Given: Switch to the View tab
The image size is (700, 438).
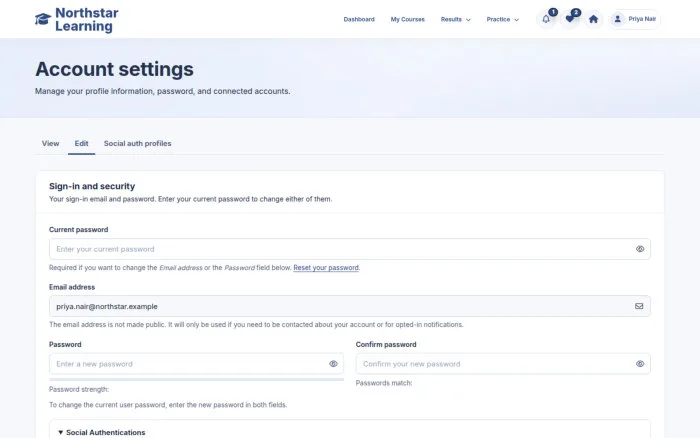Looking at the screenshot, I should coord(50,143).
